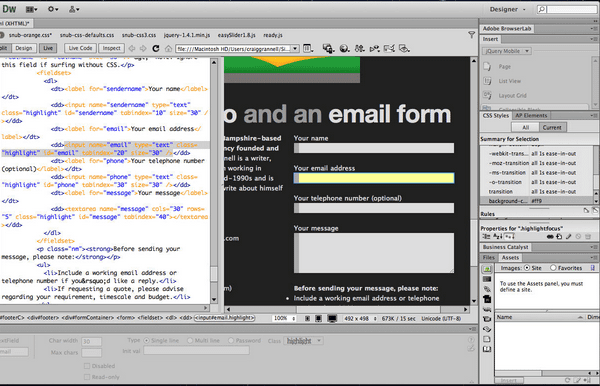Select the Favorites radio button in Assets
Viewport: 600px width, 386px height.
point(553,268)
